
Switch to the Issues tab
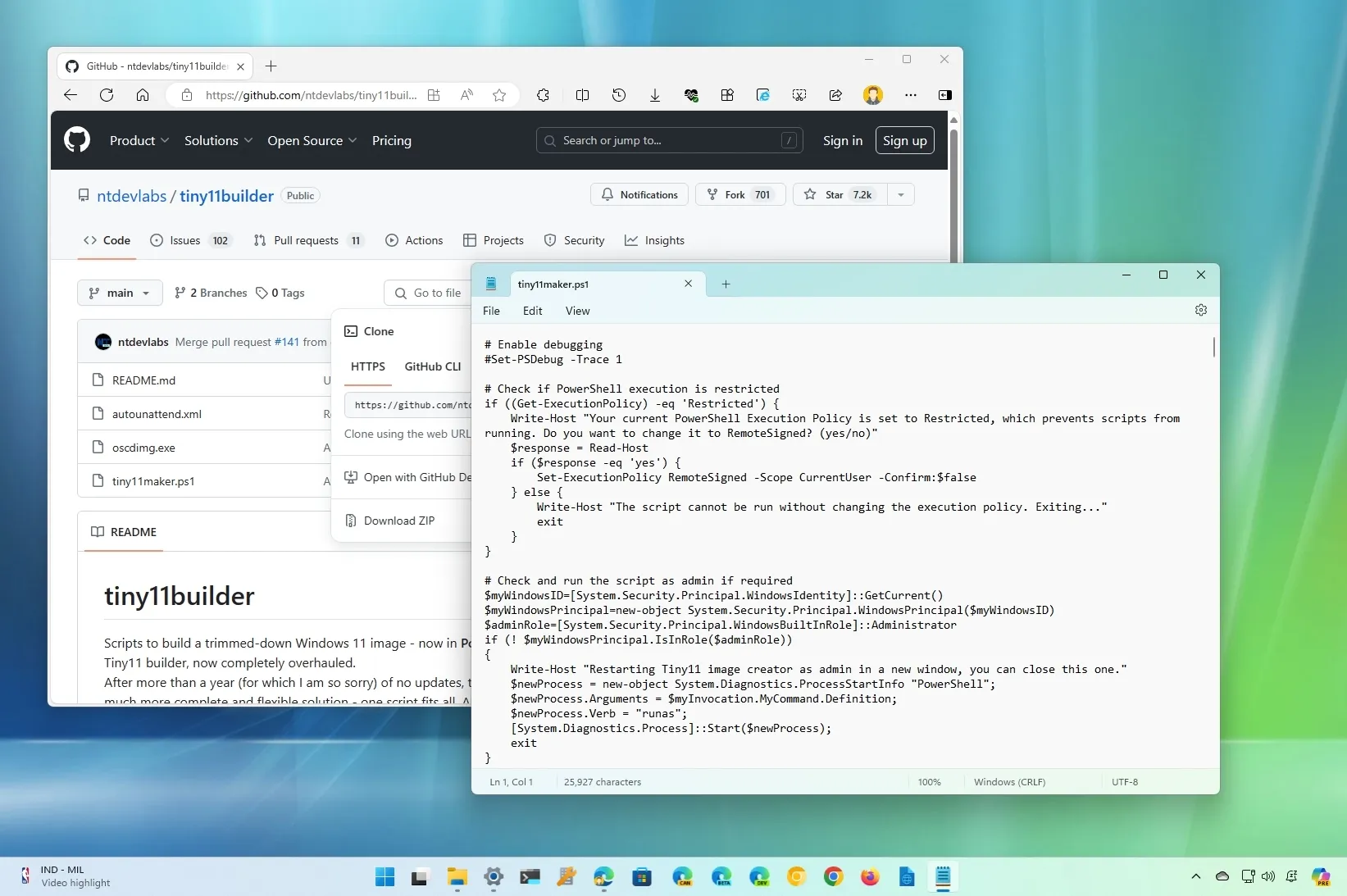(191, 240)
